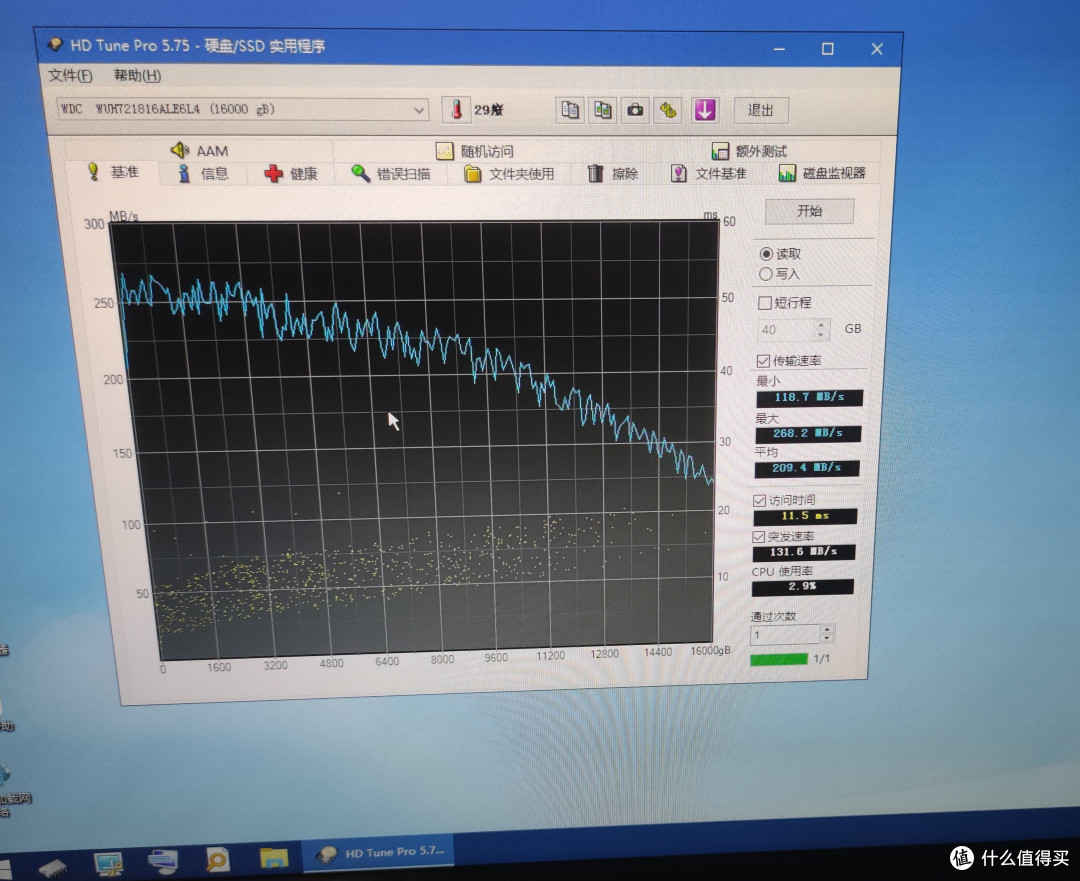Click the camera save screenshot icon
This screenshot has height=881, width=1080.
635,110
